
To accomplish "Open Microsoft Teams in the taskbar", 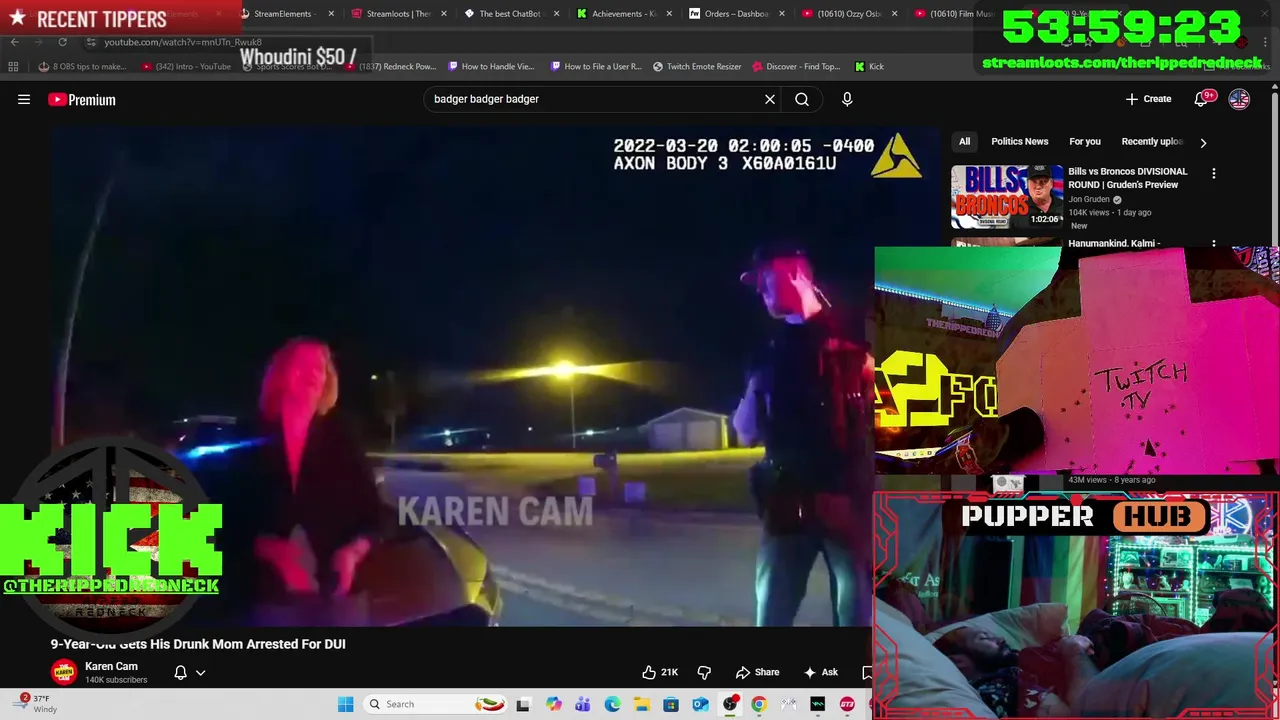I will [583, 704].
